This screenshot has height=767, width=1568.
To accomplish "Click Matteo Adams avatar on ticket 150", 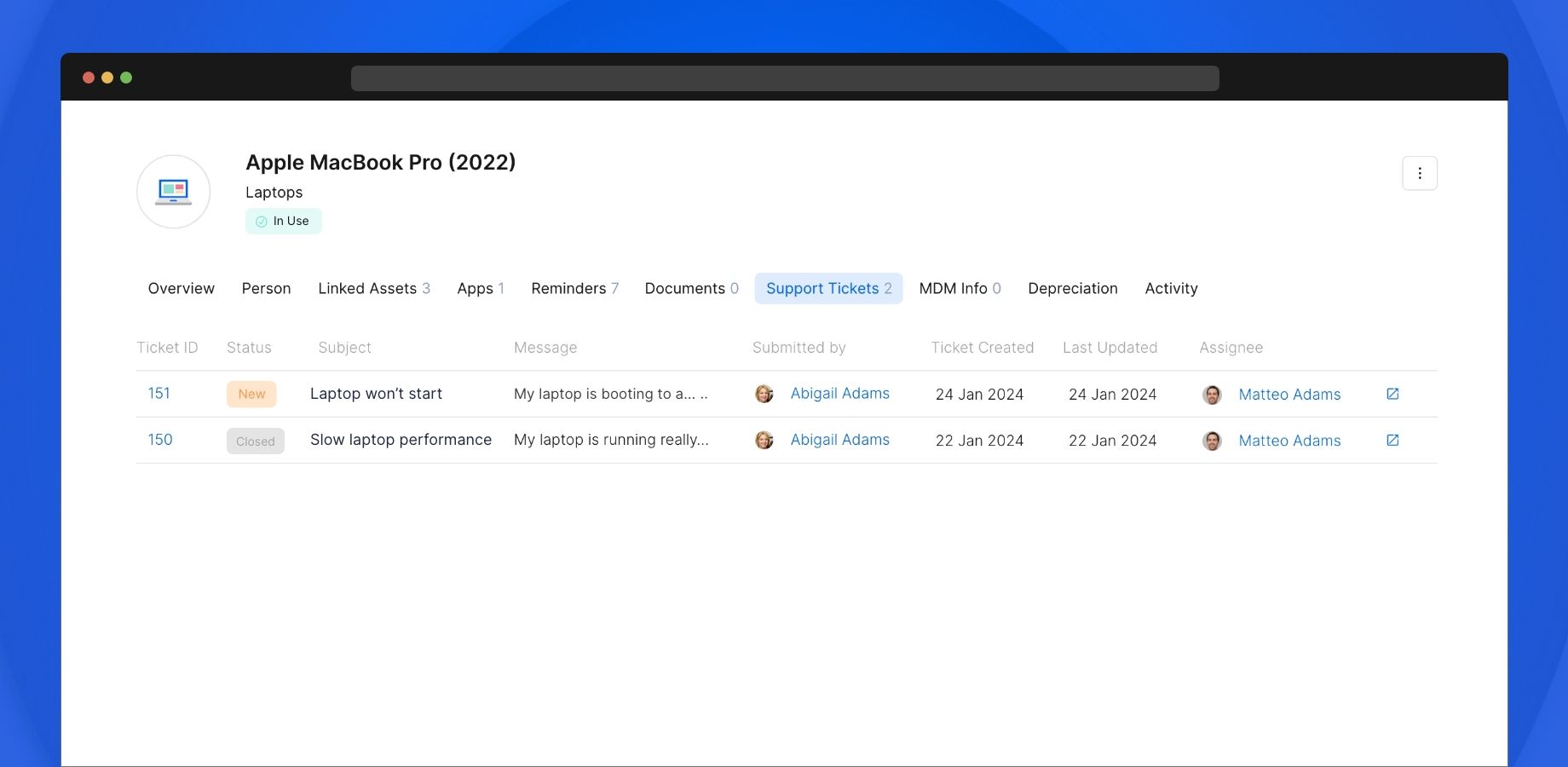I will (1212, 441).
